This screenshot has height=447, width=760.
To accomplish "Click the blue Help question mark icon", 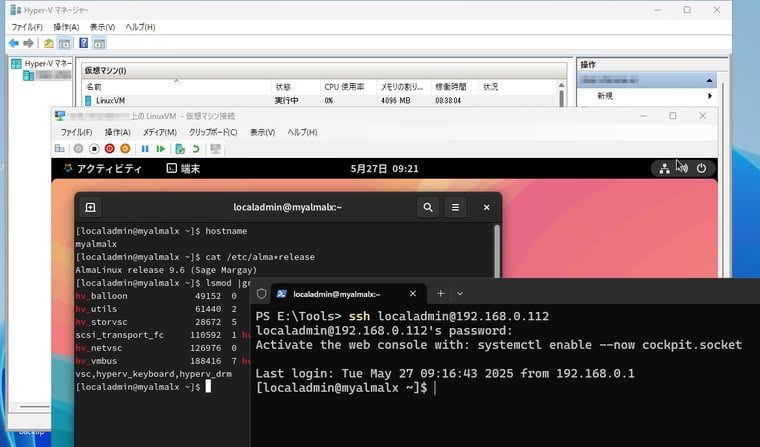I will point(83,43).
